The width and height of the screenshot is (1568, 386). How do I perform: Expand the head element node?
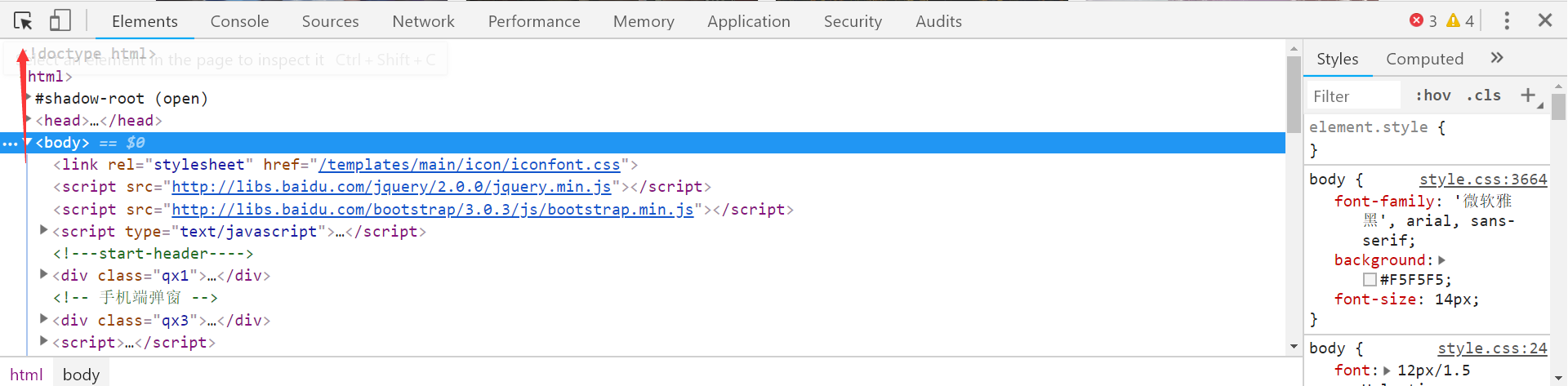click(29, 120)
